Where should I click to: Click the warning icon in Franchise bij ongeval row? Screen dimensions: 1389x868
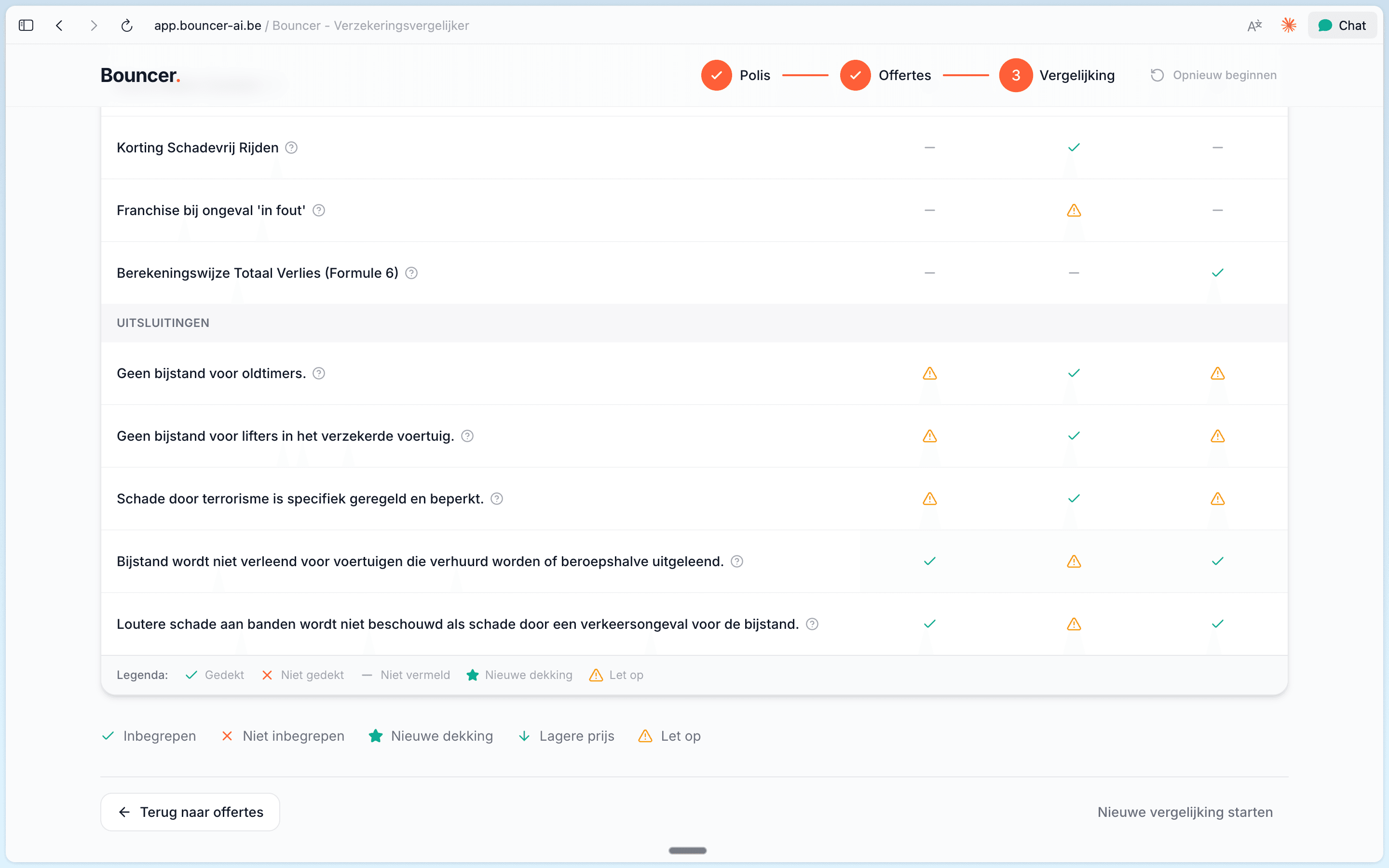click(x=1073, y=210)
